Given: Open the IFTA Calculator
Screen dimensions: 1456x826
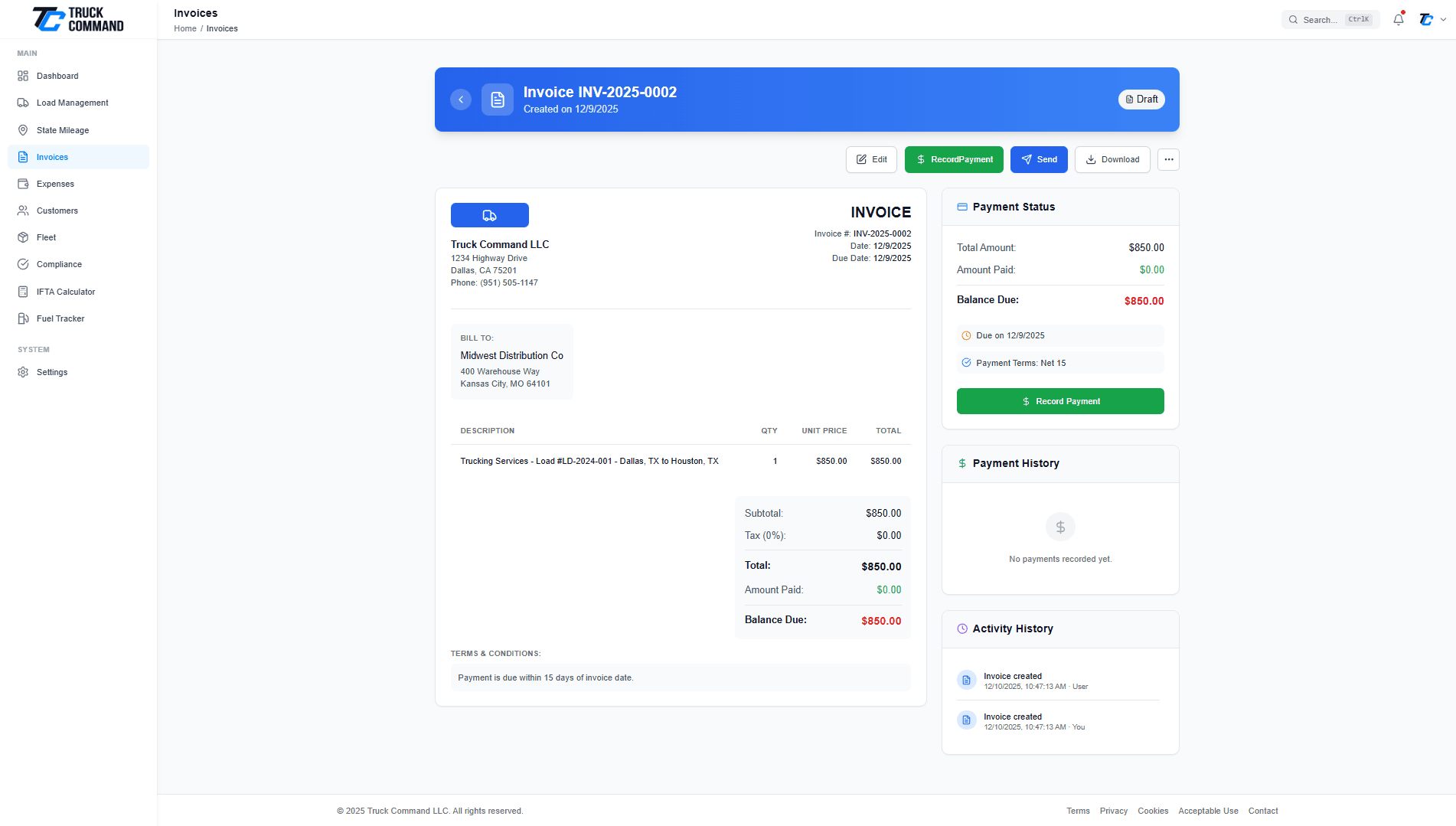Looking at the screenshot, I should coord(66,292).
